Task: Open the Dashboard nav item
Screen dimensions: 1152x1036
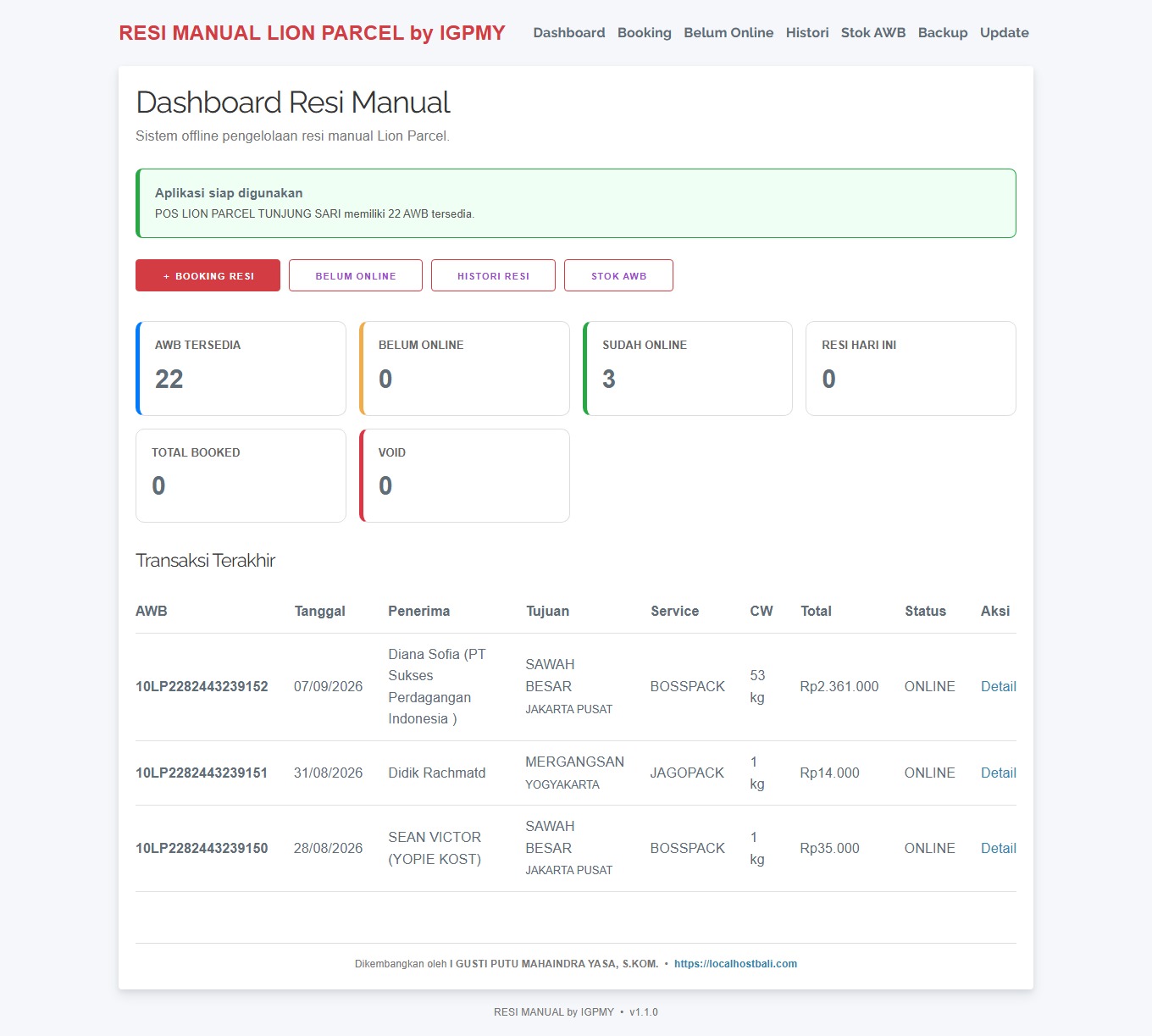Action: (x=569, y=33)
